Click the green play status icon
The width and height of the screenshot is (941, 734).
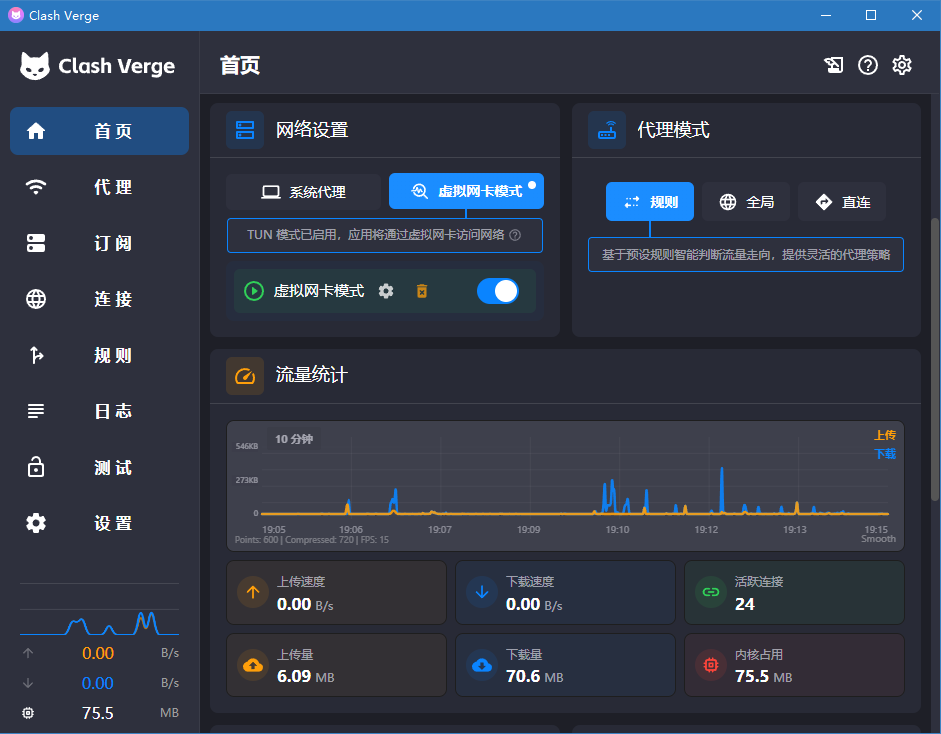(x=254, y=291)
